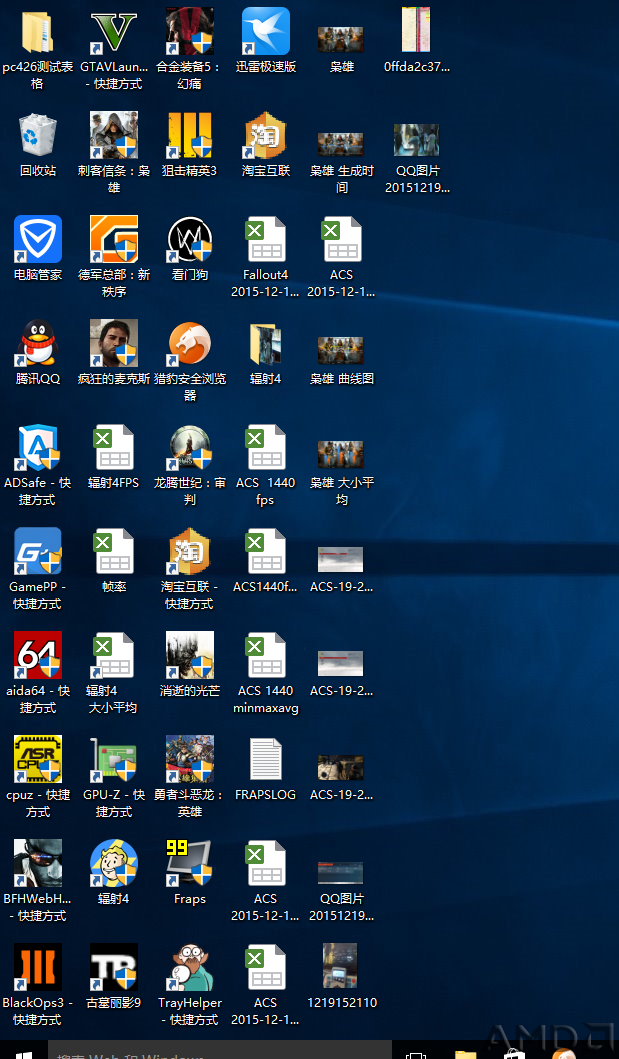Viewport: 619px width, 1059px height.
Task: Launch 辐射4 Vault Boy game shortcut
Action: [114, 863]
